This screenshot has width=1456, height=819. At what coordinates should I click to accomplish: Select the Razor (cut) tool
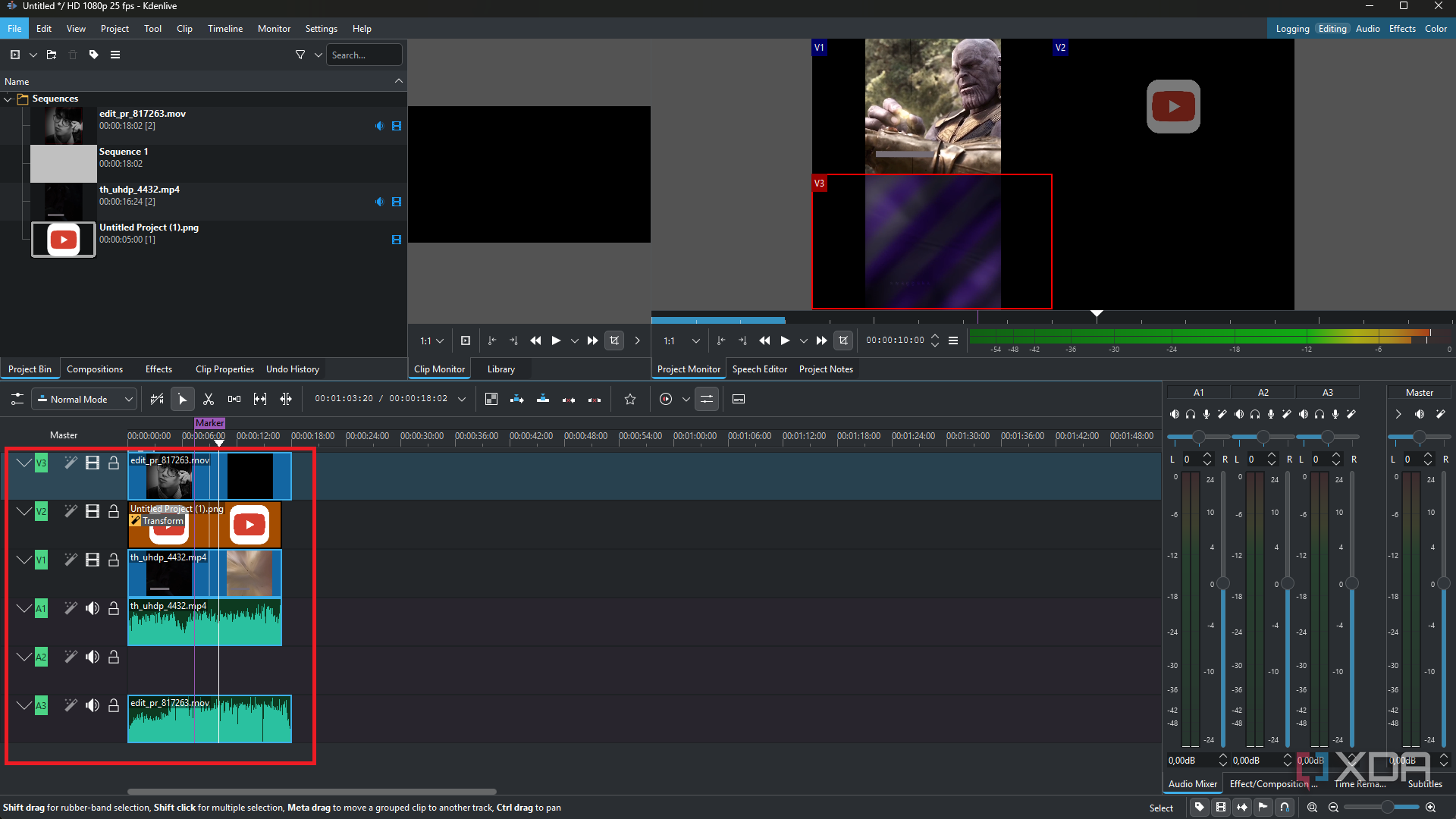click(x=209, y=399)
